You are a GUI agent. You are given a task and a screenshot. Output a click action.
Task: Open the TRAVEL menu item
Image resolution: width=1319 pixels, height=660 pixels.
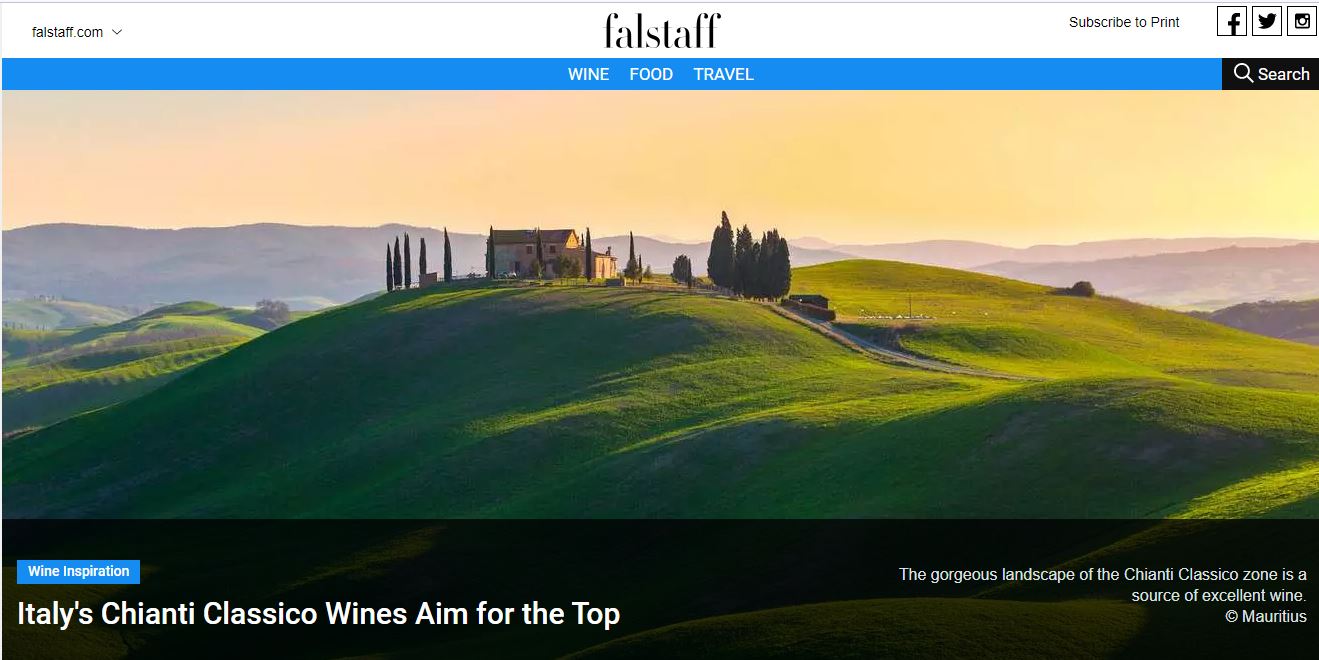point(723,74)
